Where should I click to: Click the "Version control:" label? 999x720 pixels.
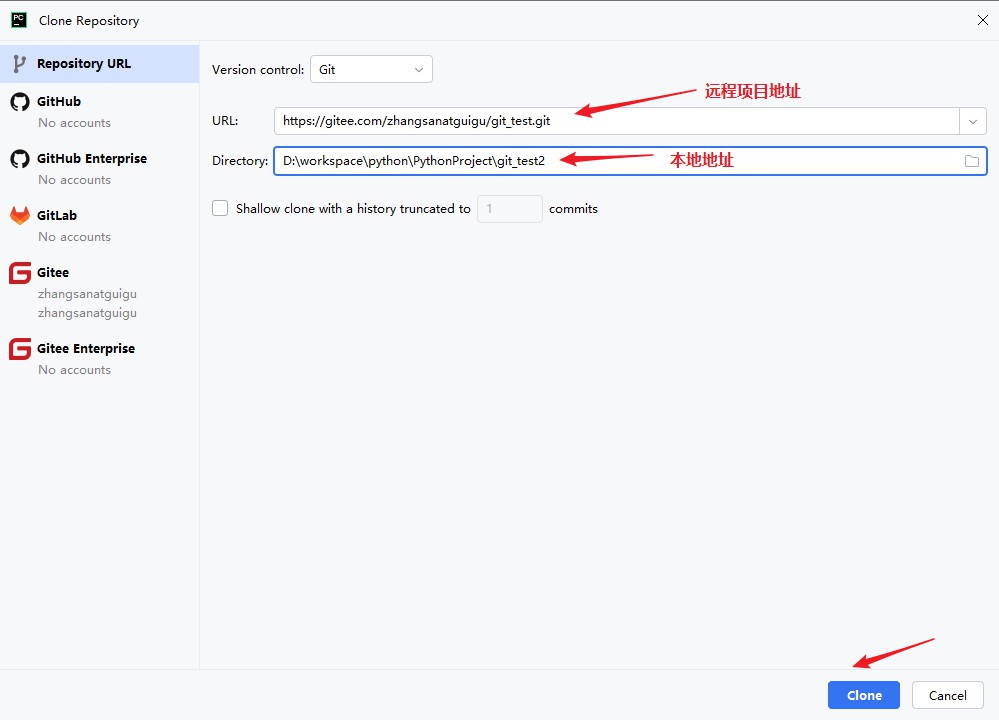(258, 69)
